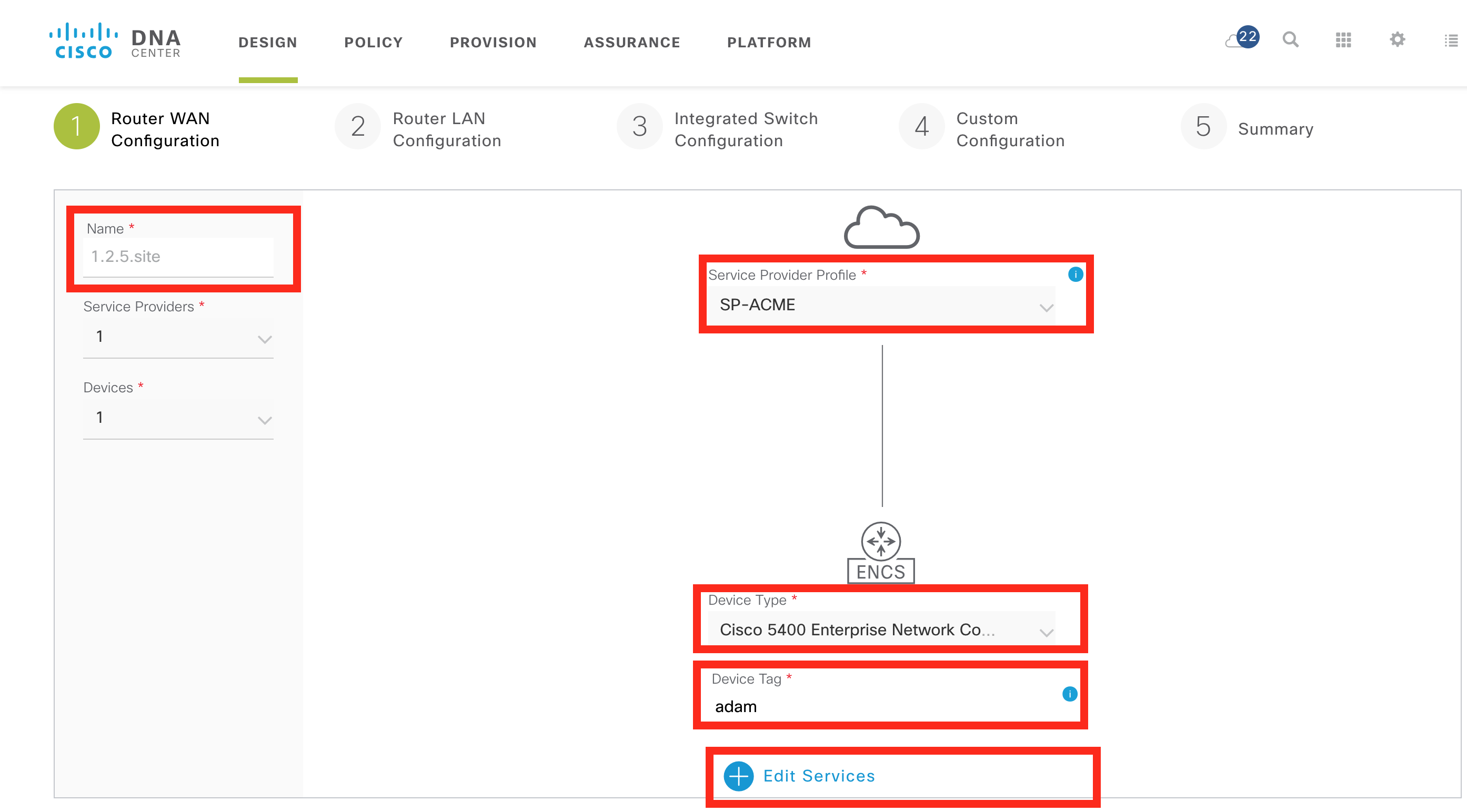
Task: Click the cloud icon above the service provider
Action: coord(881,227)
